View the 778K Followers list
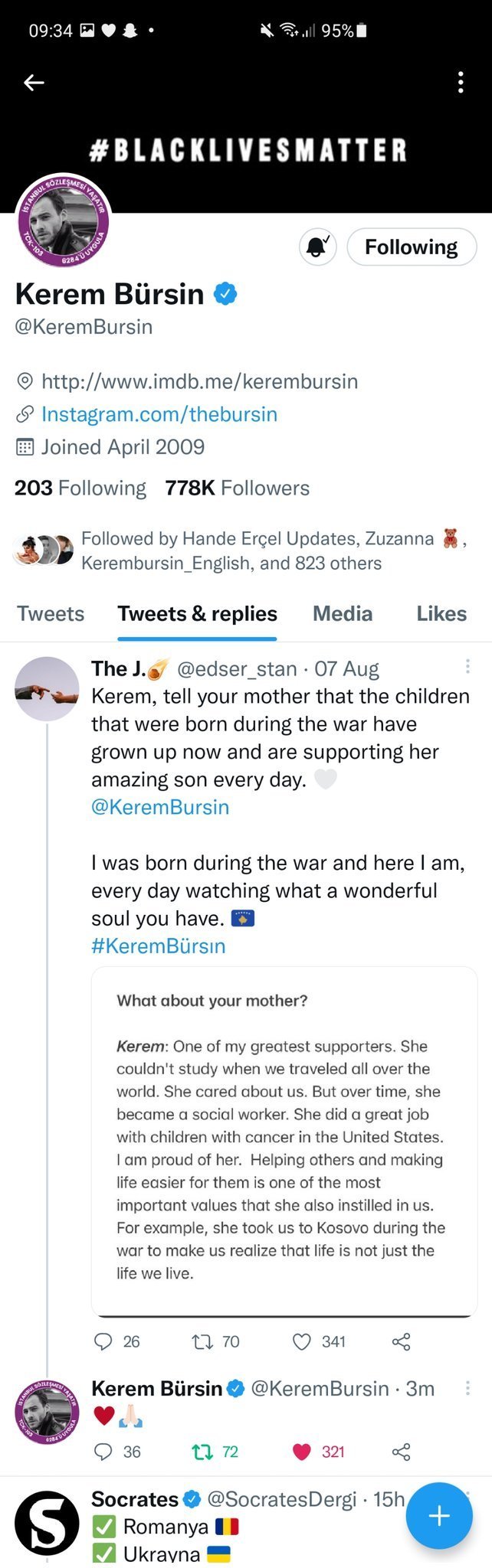 click(238, 488)
